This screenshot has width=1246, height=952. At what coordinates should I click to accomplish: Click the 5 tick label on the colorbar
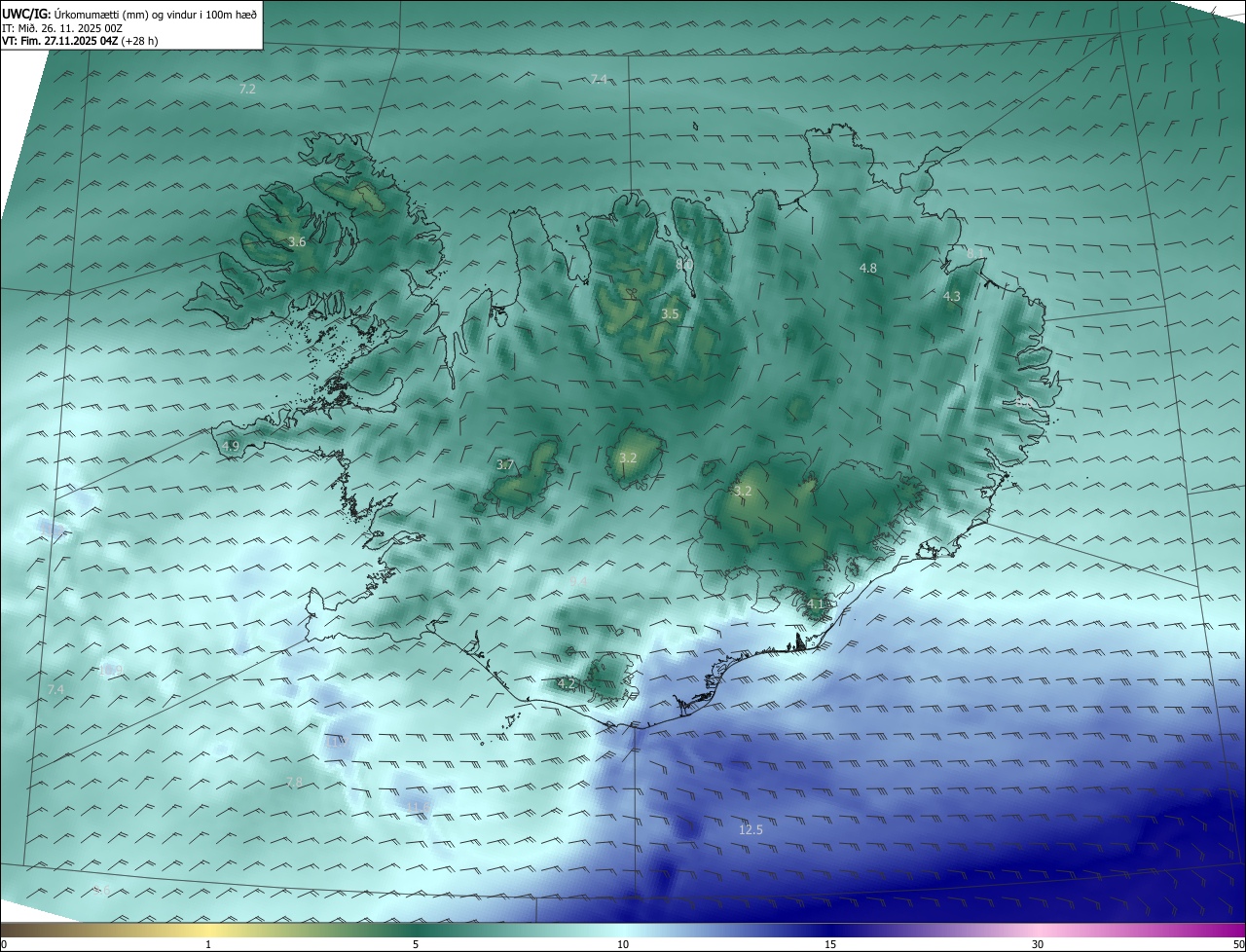[x=416, y=944]
